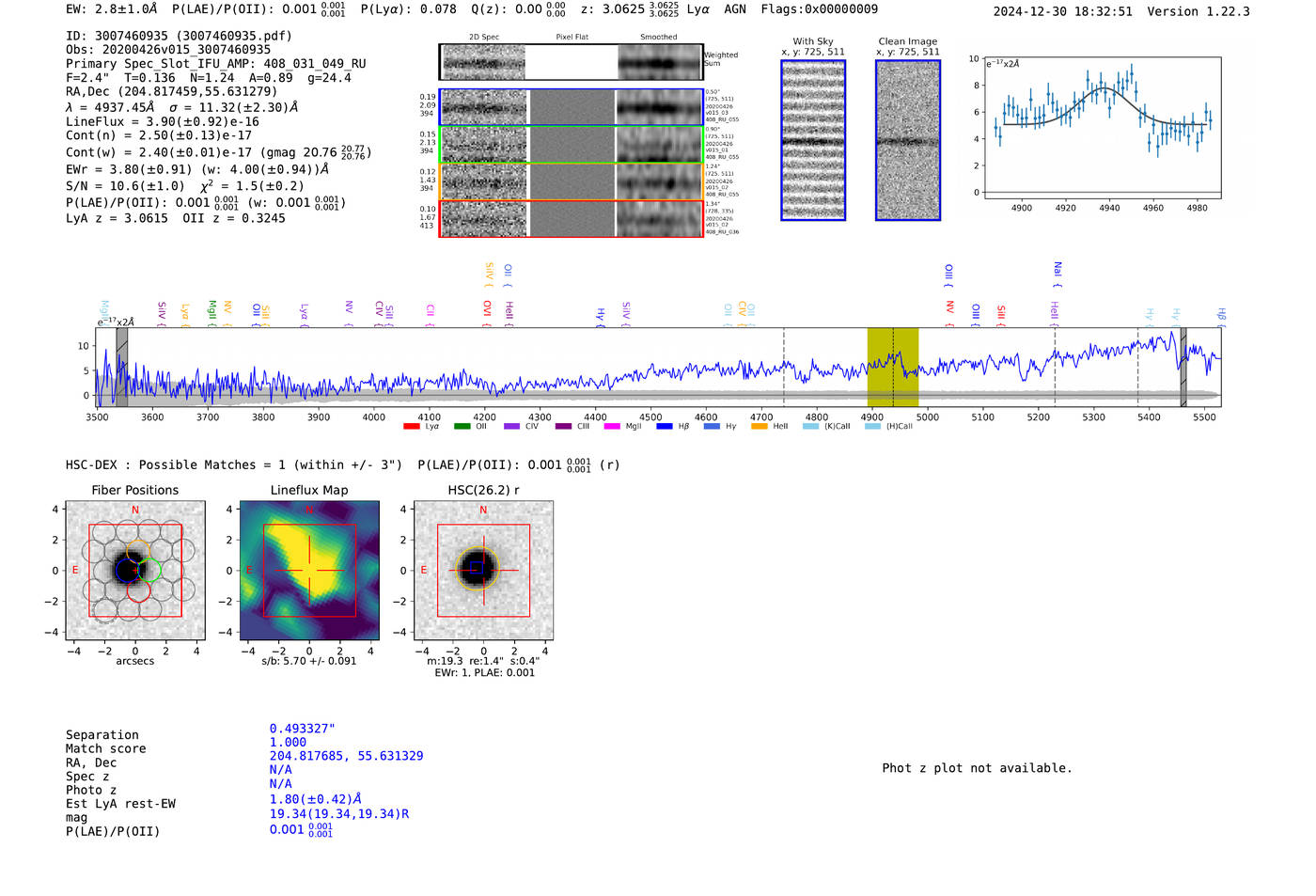Click the green OII legend swatch

[462, 427]
